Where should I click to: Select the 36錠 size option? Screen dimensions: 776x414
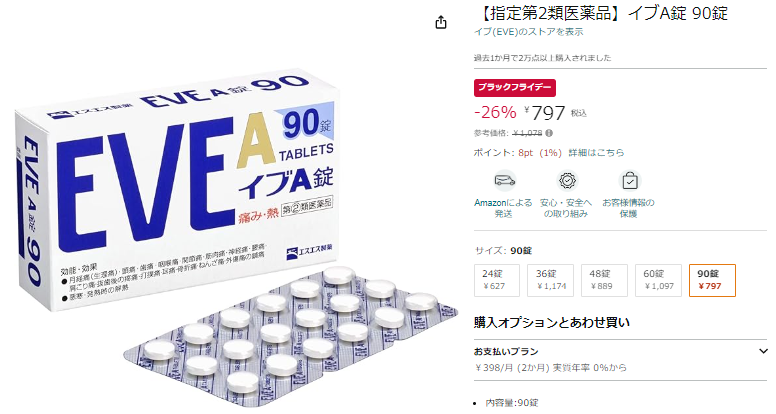point(551,280)
